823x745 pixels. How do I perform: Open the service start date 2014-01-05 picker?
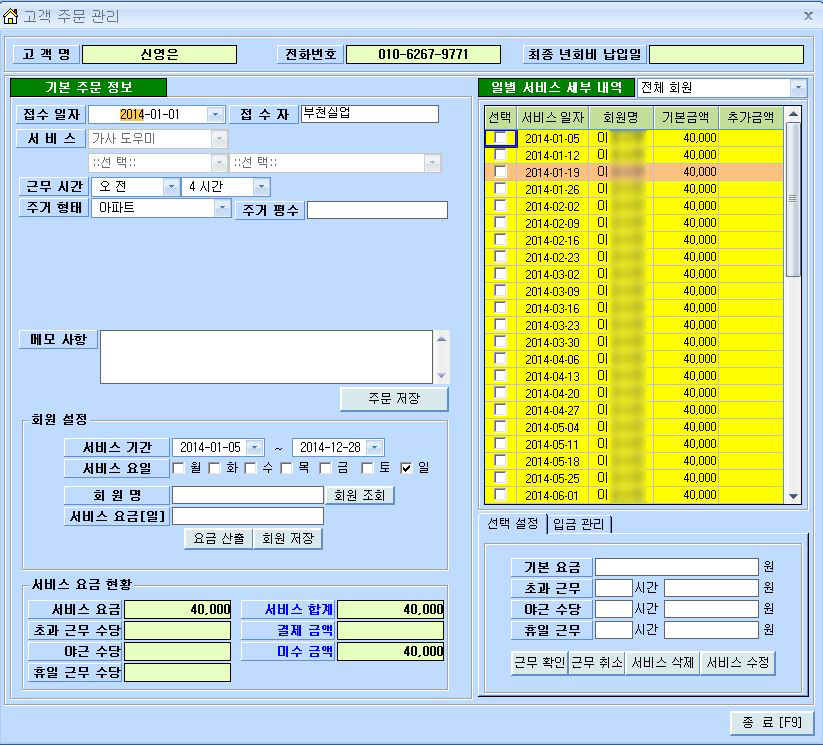[x=255, y=448]
